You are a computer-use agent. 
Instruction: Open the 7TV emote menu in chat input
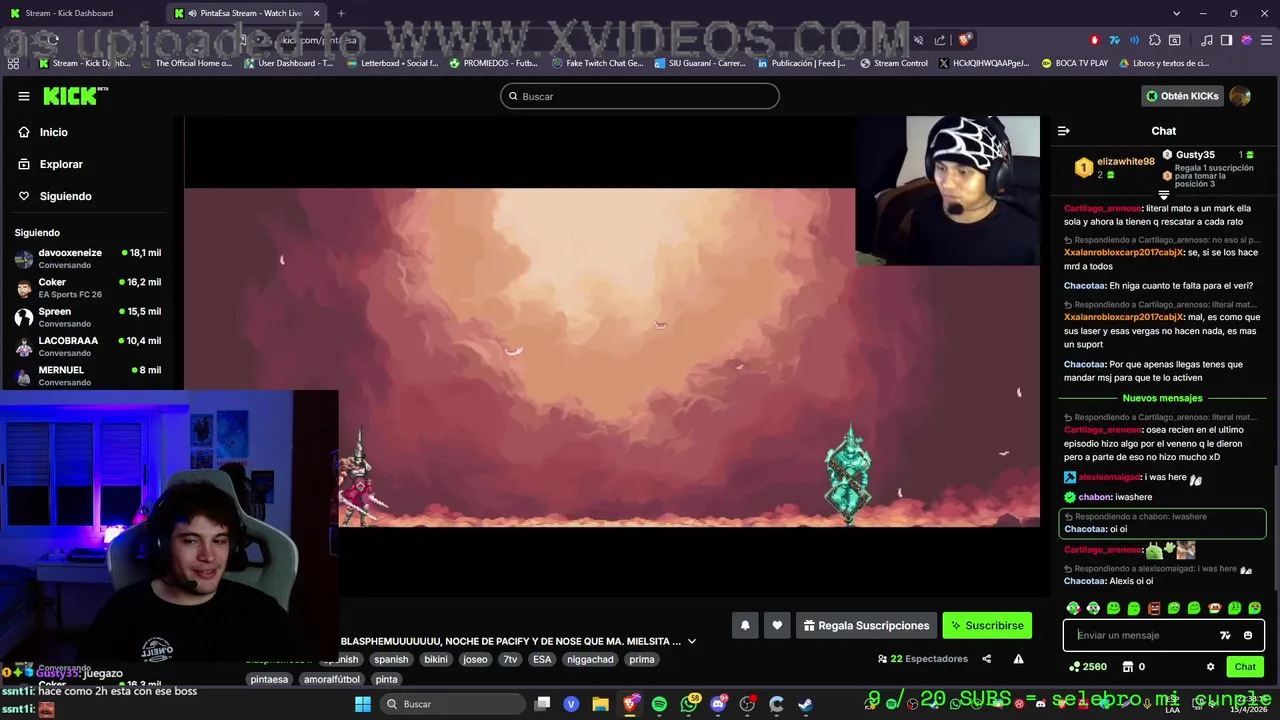point(1225,635)
